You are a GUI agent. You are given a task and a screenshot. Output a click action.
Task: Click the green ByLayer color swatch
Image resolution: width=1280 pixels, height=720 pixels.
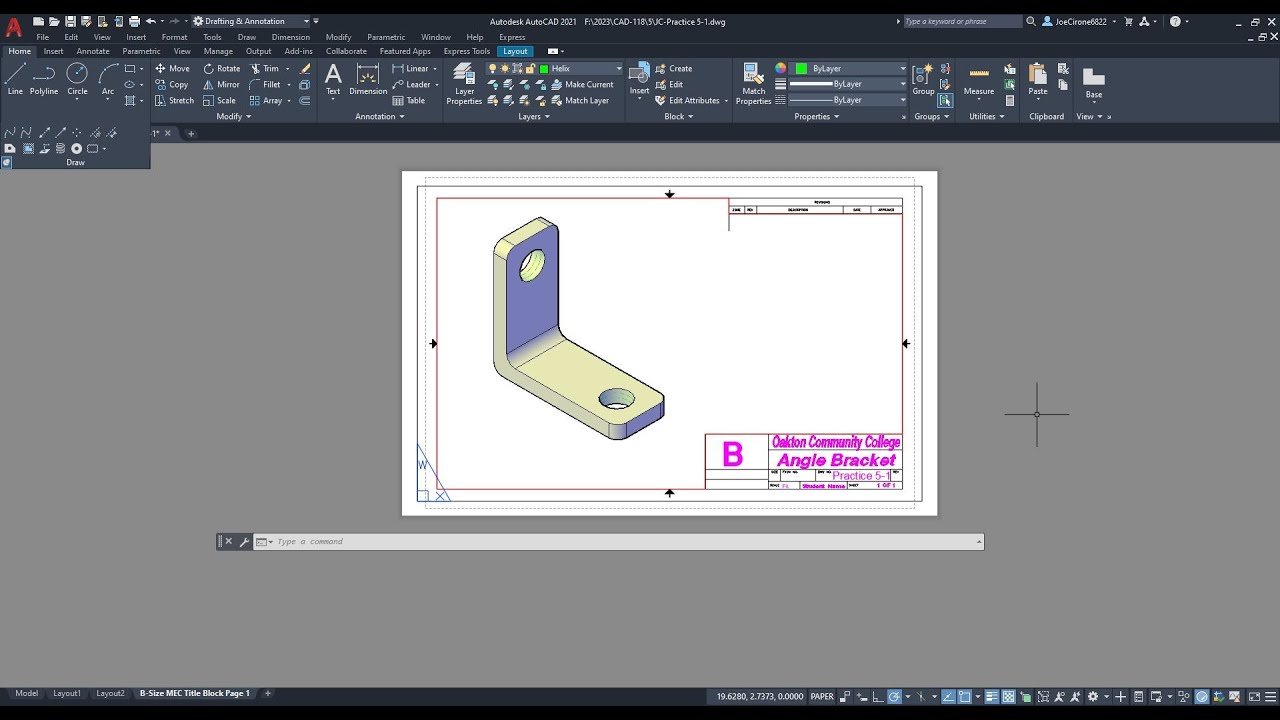(801, 68)
